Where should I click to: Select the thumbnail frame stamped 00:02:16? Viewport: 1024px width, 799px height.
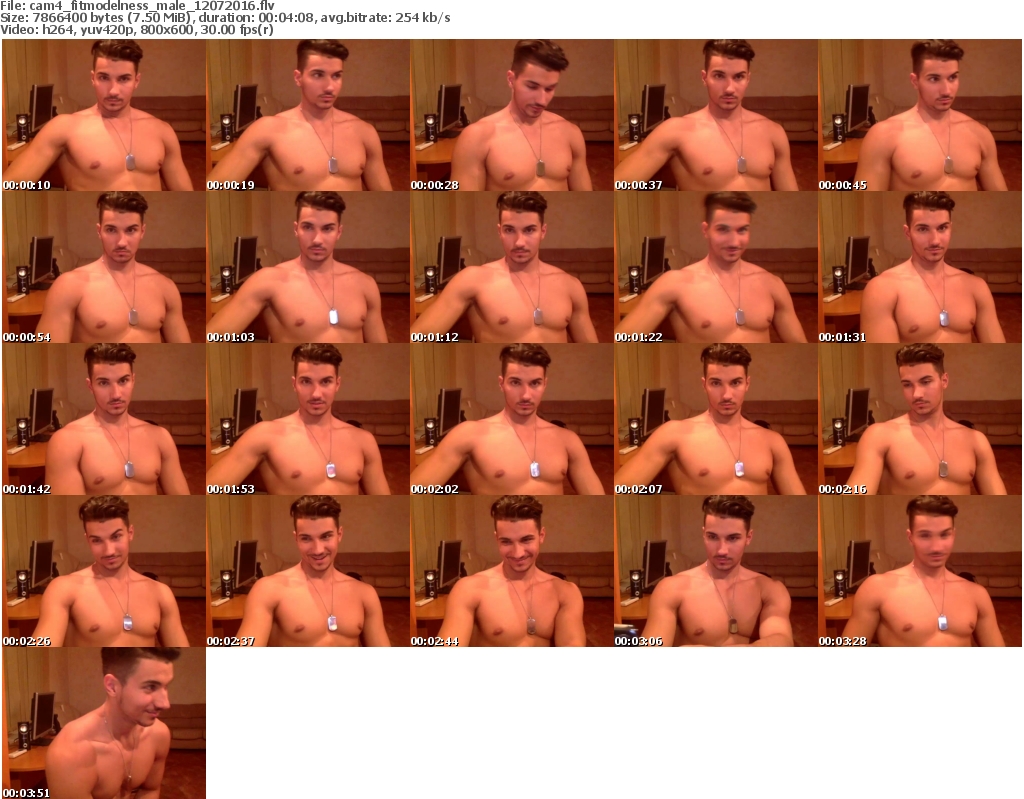click(x=920, y=419)
